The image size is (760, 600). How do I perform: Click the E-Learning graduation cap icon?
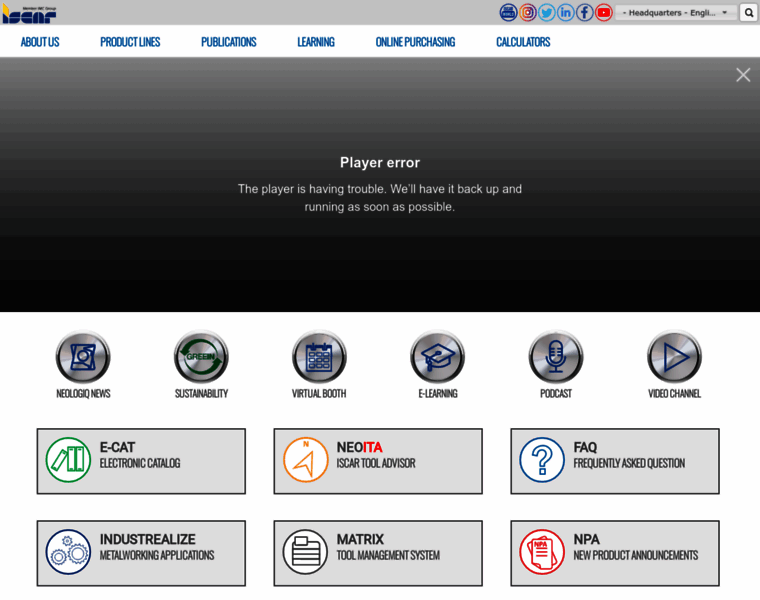tap(438, 357)
